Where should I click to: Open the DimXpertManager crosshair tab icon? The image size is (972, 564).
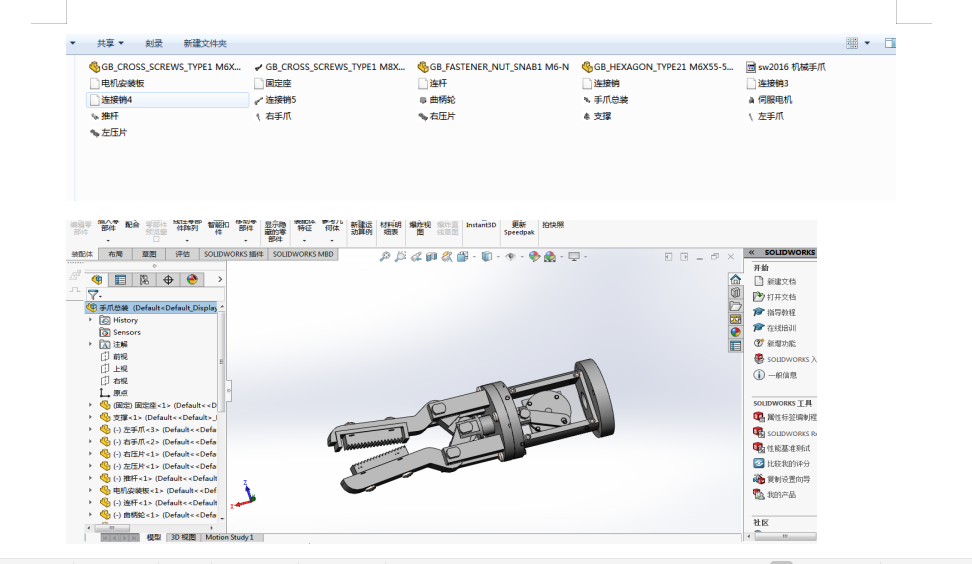(x=168, y=280)
